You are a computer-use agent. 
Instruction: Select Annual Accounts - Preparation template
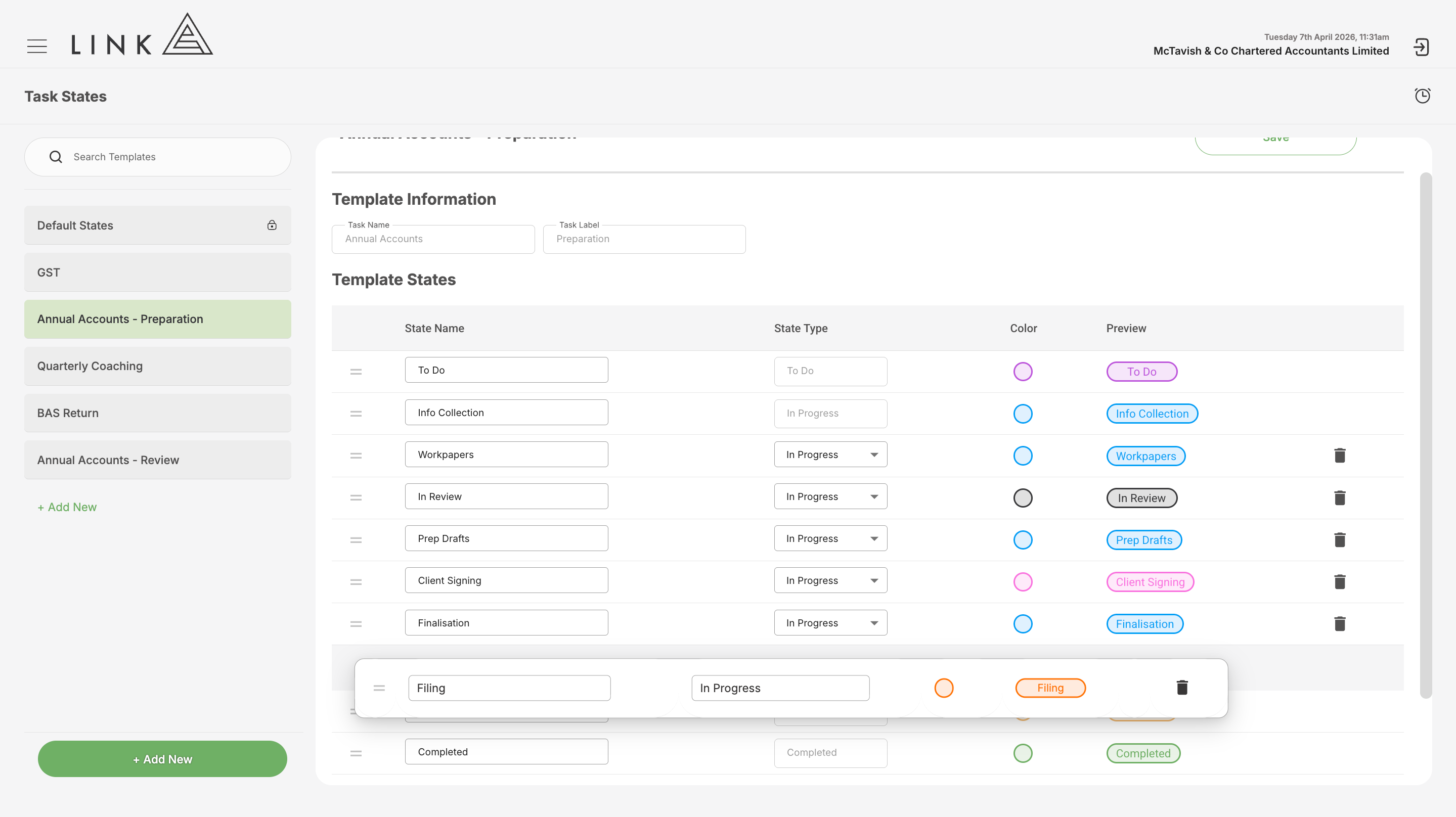coord(158,319)
